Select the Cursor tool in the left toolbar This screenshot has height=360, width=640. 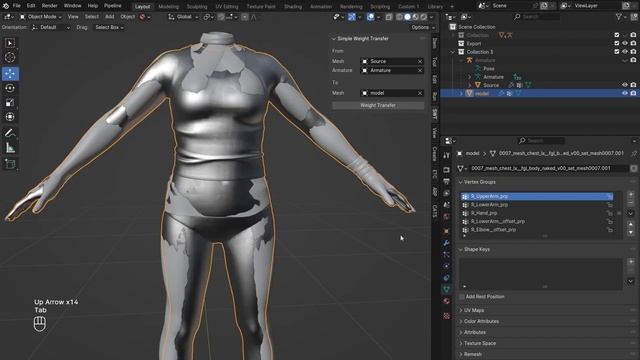pyautogui.click(x=10, y=58)
